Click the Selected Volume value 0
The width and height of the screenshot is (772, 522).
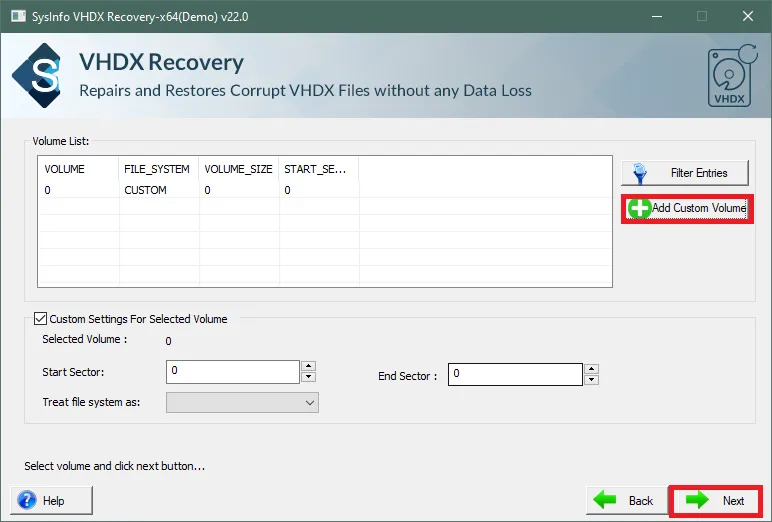click(x=168, y=341)
